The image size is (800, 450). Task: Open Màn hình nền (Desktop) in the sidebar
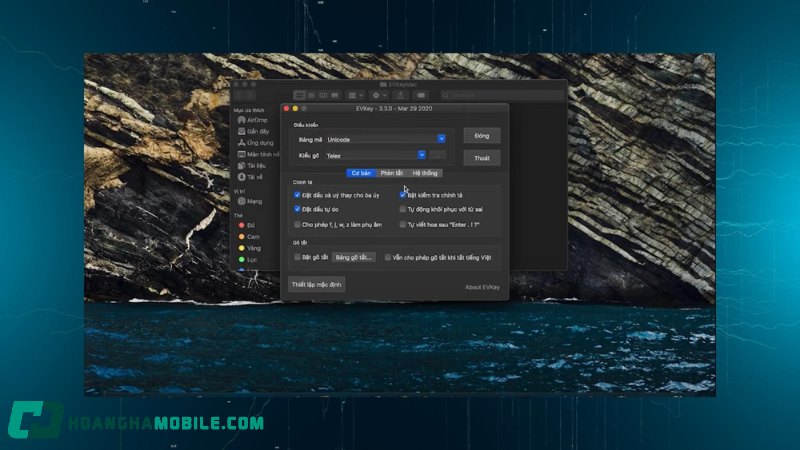tap(260, 154)
